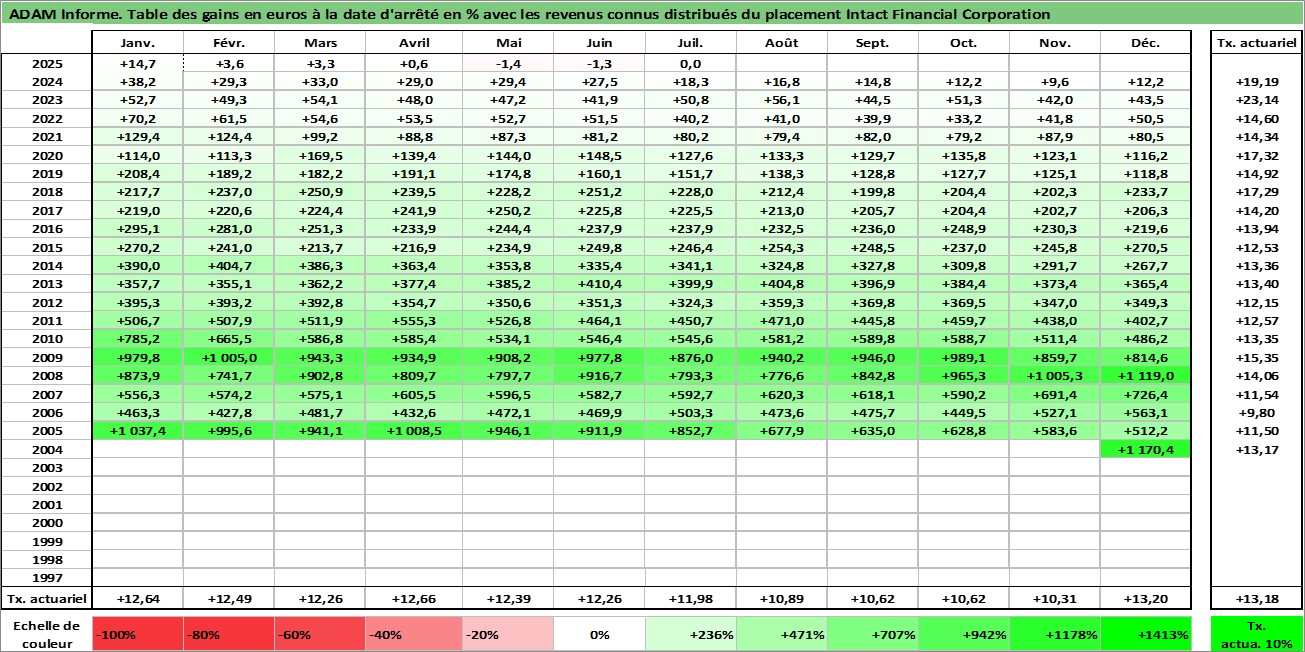Select the 2025 row label
This screenshot has height=652, width=1305.
pos(46,64)
